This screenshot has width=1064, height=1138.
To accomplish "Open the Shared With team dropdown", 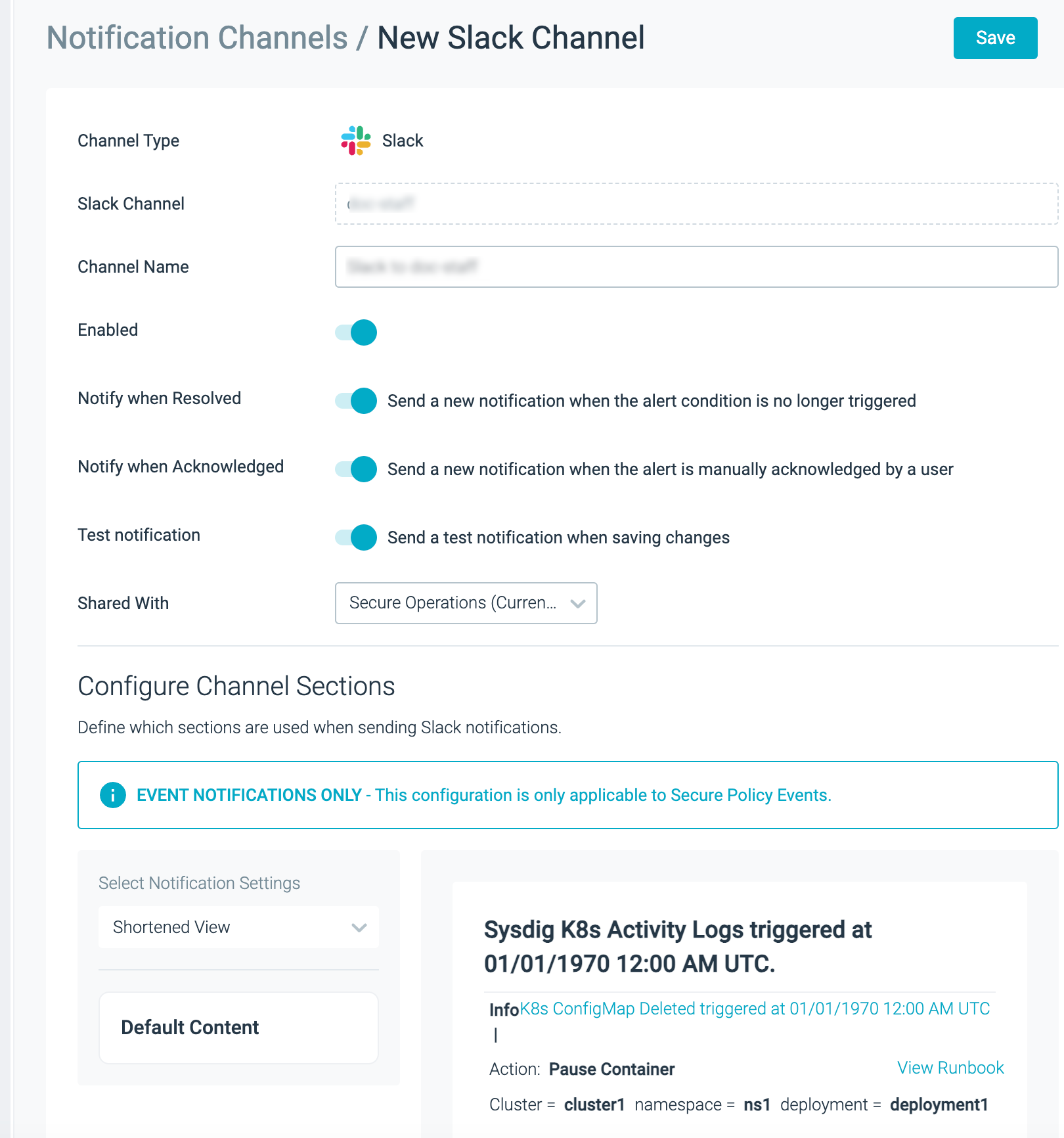I will point(466,603).
